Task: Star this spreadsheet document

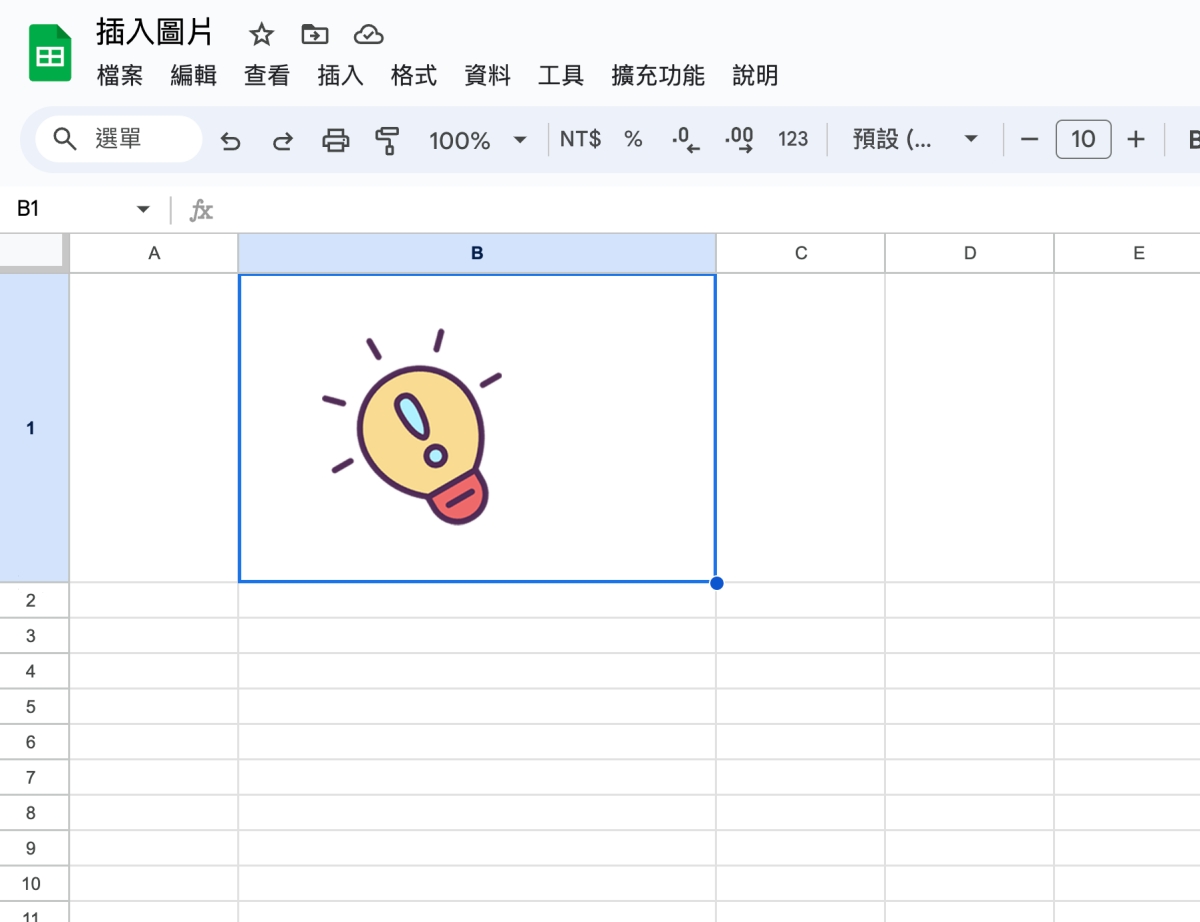Action: pos(261,35)
